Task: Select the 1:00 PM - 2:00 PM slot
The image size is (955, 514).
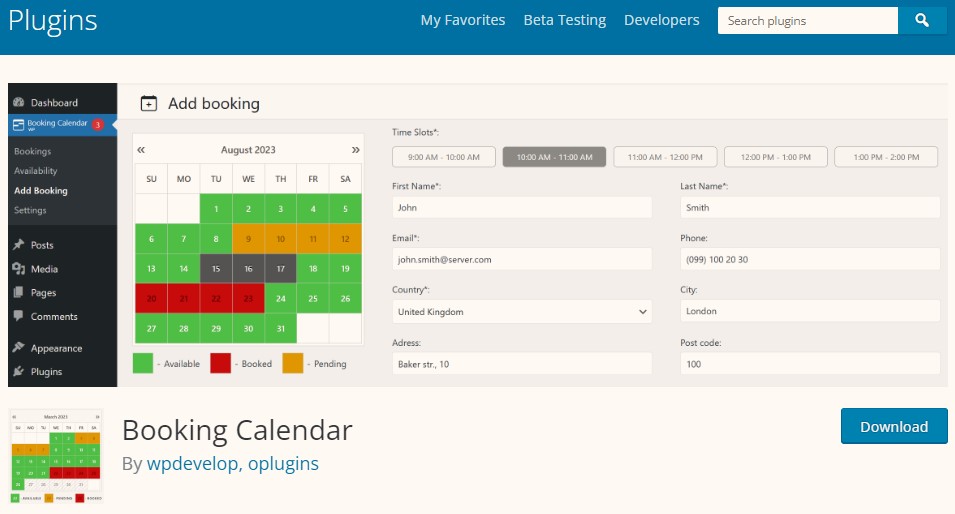Action: [x=886, y=157]
